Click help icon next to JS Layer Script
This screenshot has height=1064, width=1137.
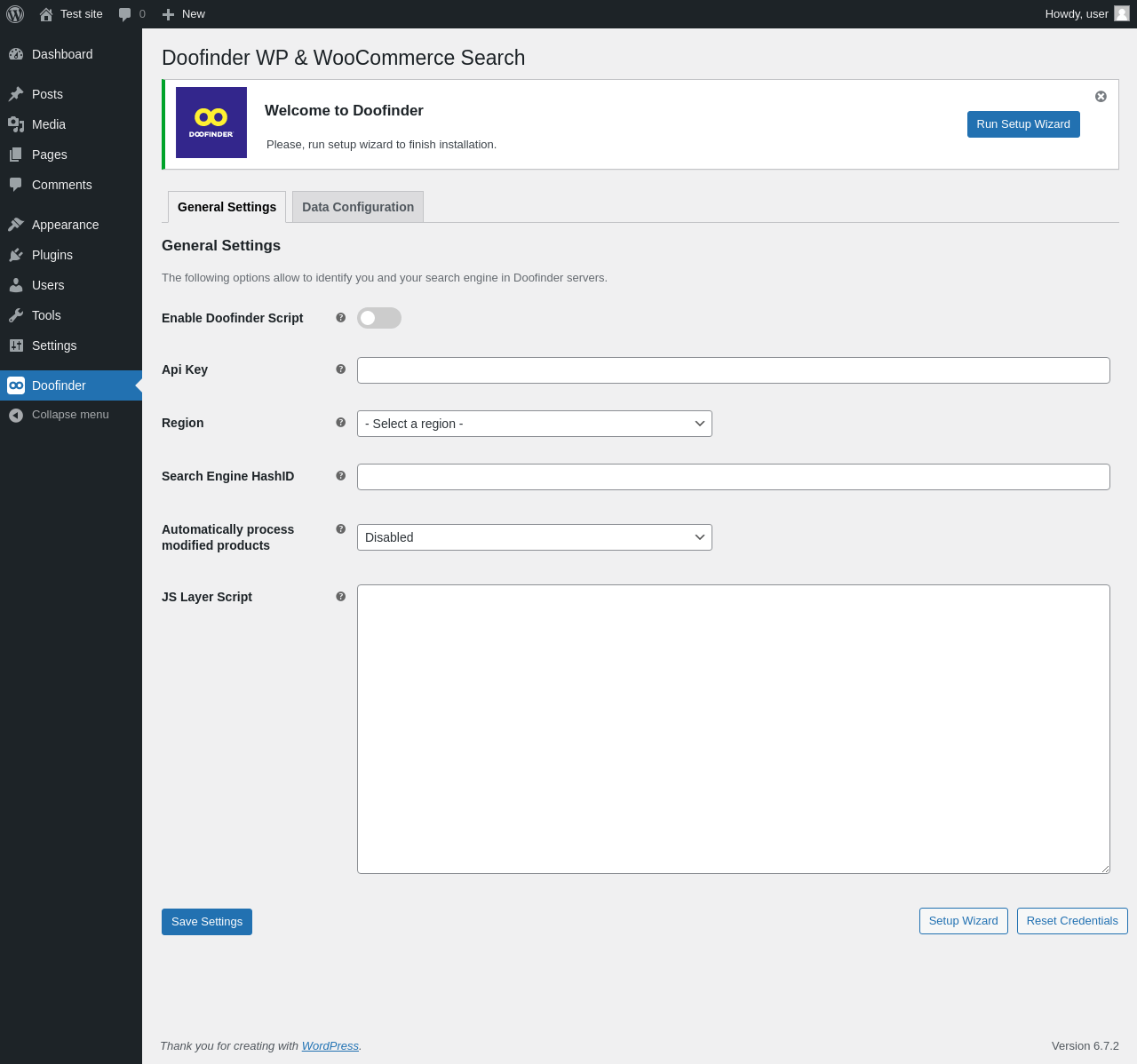[340, 597]
